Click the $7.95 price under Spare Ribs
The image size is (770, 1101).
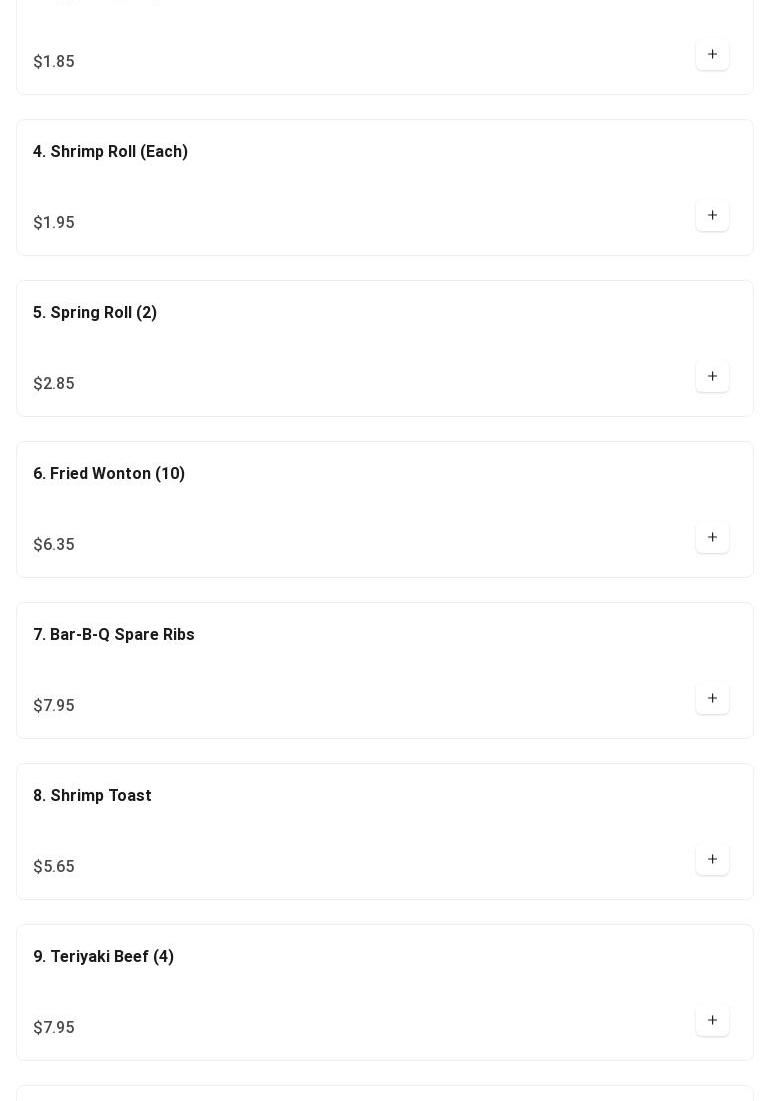tap(54, 706)
